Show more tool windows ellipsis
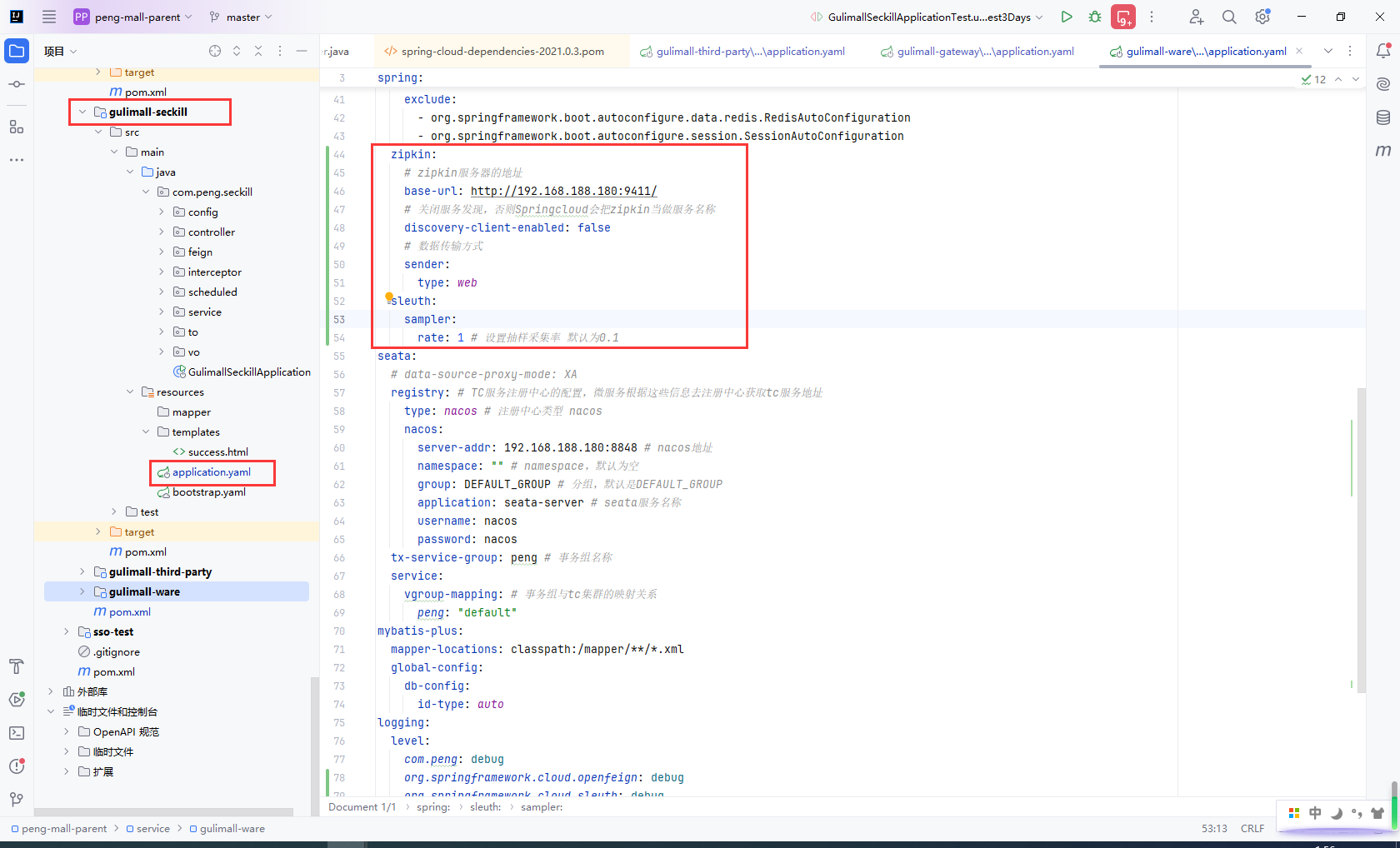The height and width of the screenshot is (848, 1400). pyautogui.click(x=17, y=159)
